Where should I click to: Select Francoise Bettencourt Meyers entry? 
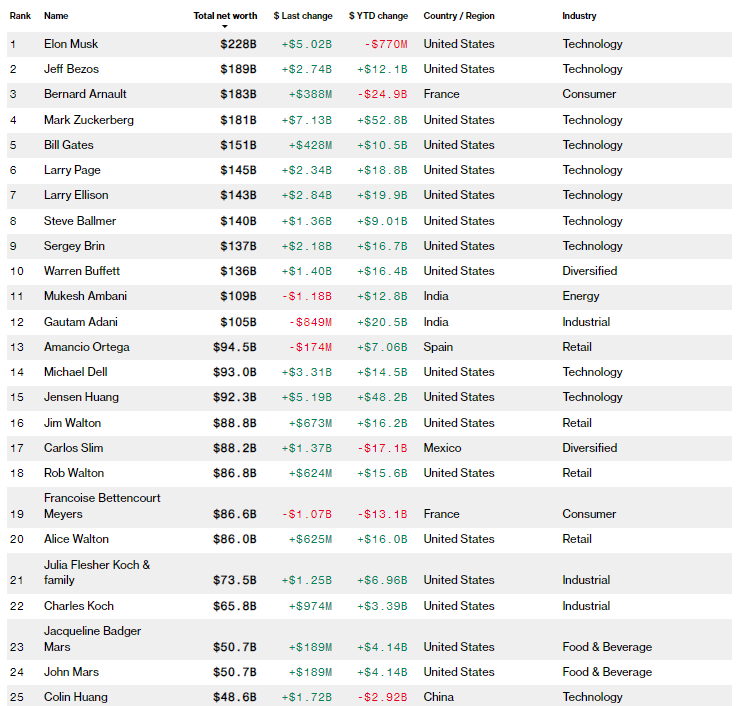pos(101,505)
